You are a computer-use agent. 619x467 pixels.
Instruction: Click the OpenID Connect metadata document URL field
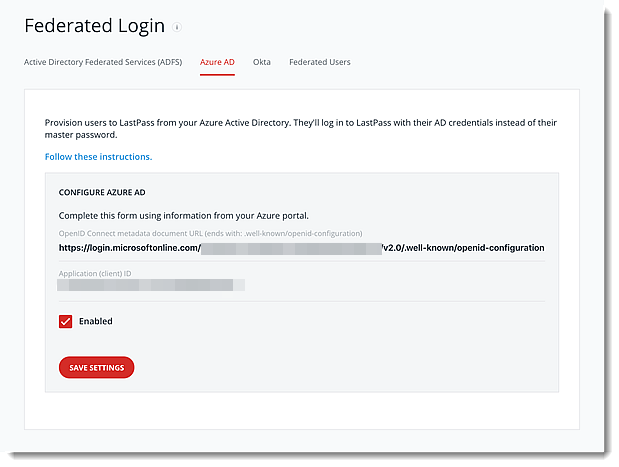tap(302, 248)
